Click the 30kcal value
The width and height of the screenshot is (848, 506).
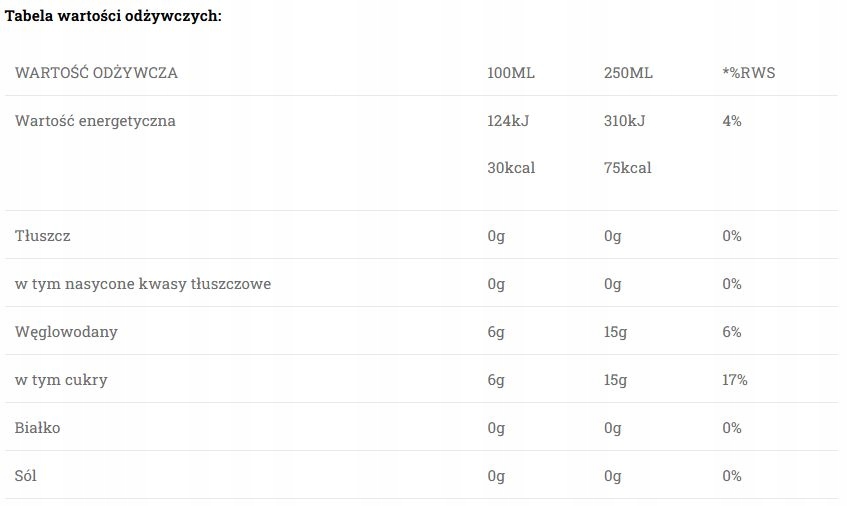(x=511, y=168)
